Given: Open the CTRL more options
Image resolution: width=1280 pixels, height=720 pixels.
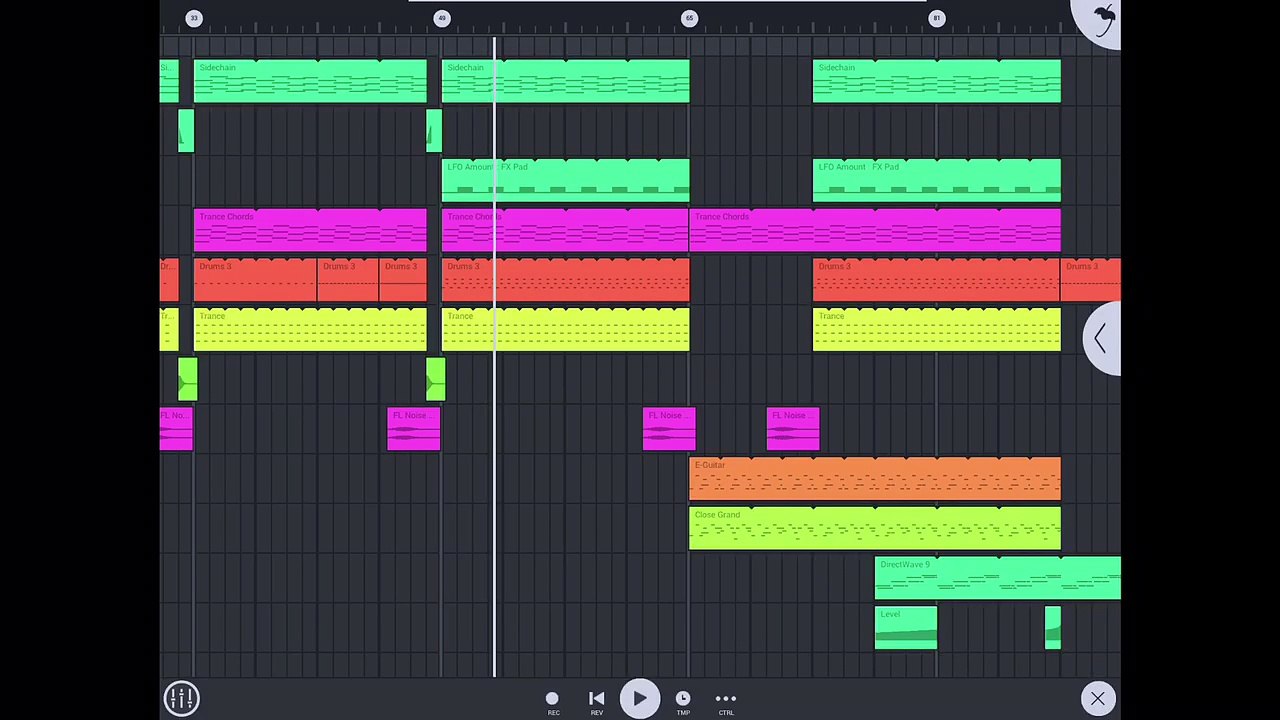Looking at the screenshot, I should pos(726,703).
